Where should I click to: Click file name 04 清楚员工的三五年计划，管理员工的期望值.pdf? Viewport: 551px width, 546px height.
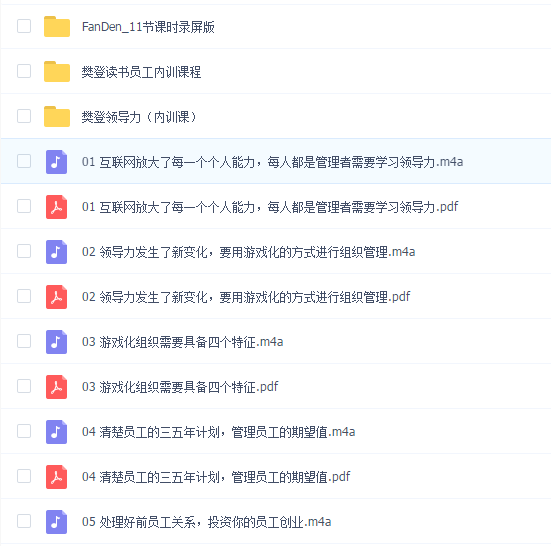coord(216,477)
